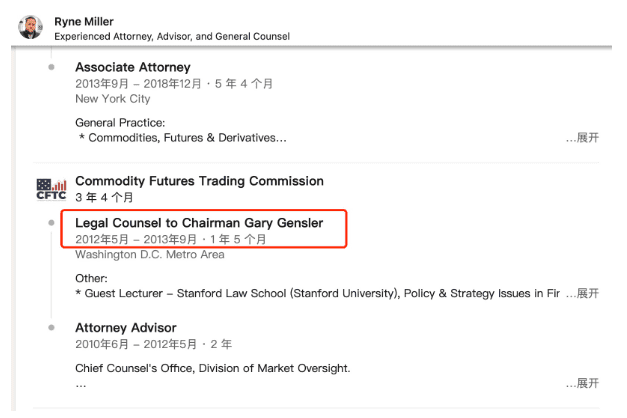Image resolution: width=627 pixels, height=418 pixels.
Task: Open Ryne Miller's profile name link
Action: tap(84, 21)
